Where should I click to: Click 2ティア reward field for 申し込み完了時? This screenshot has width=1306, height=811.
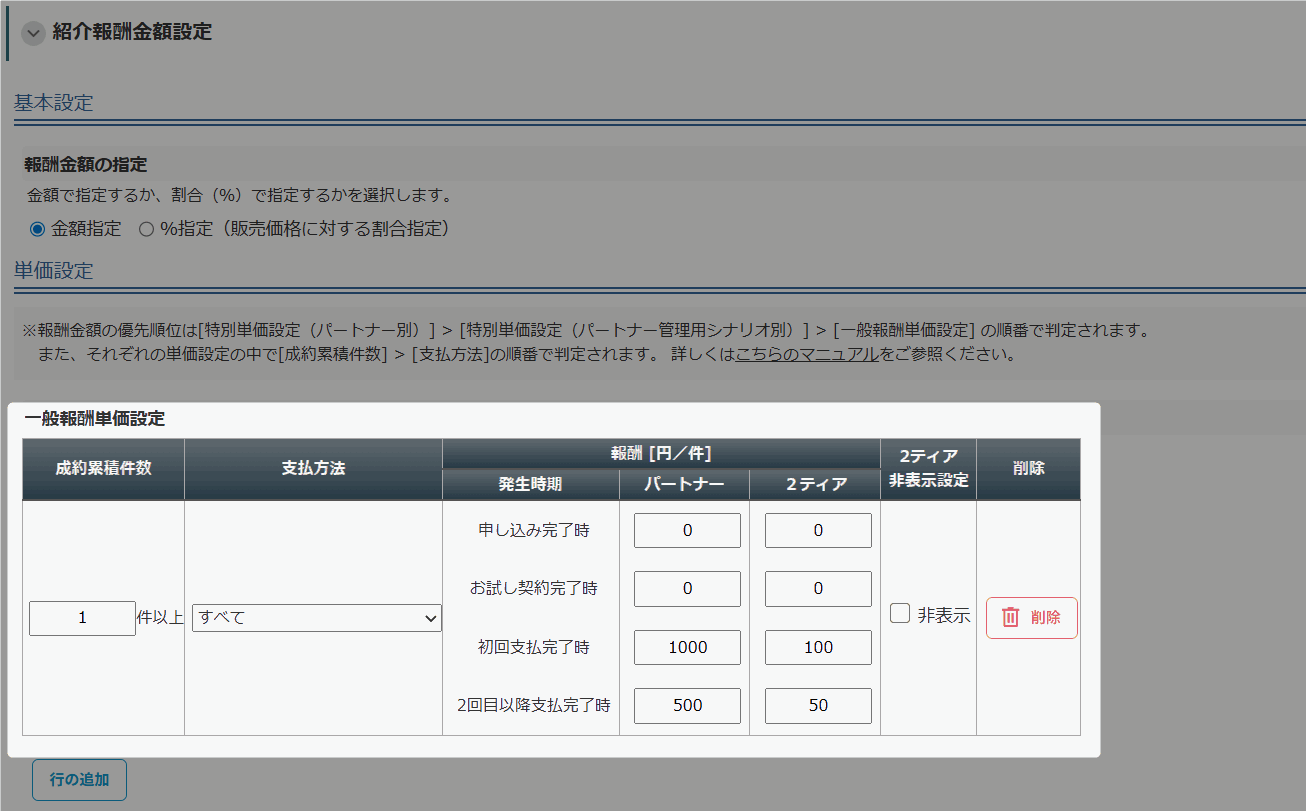(x=818, y=531)
